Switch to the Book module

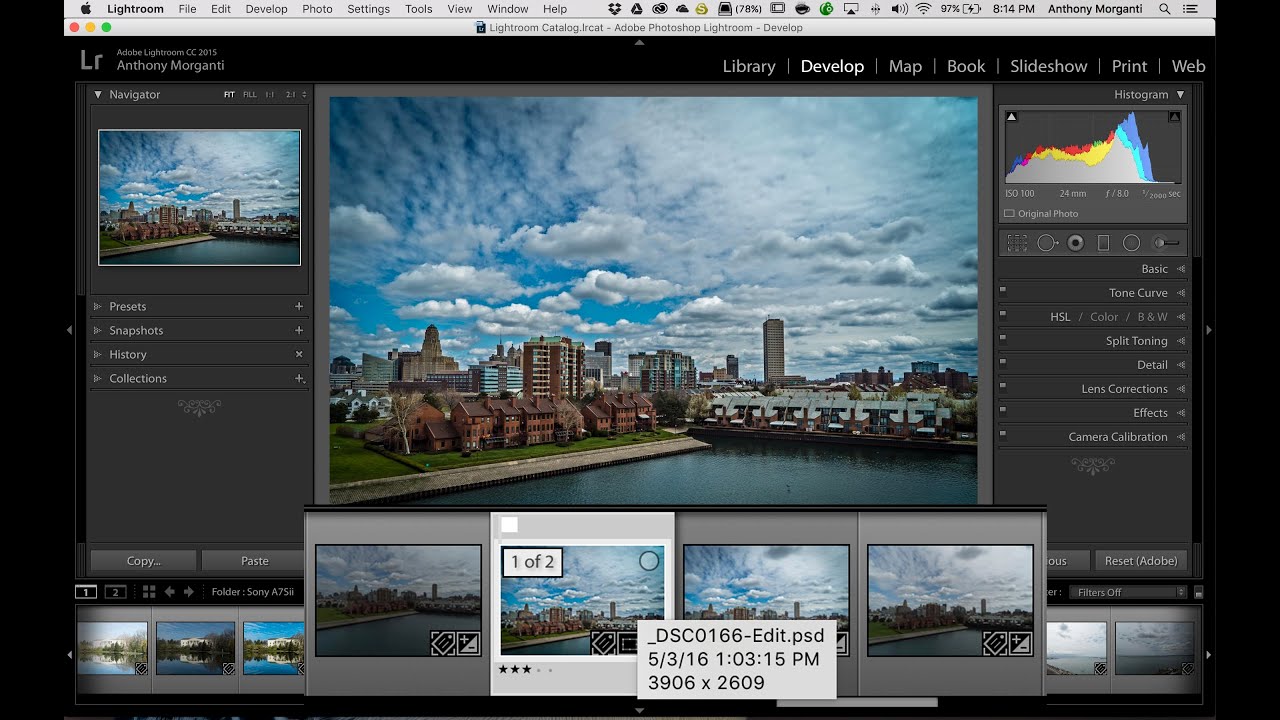(966, 66)
